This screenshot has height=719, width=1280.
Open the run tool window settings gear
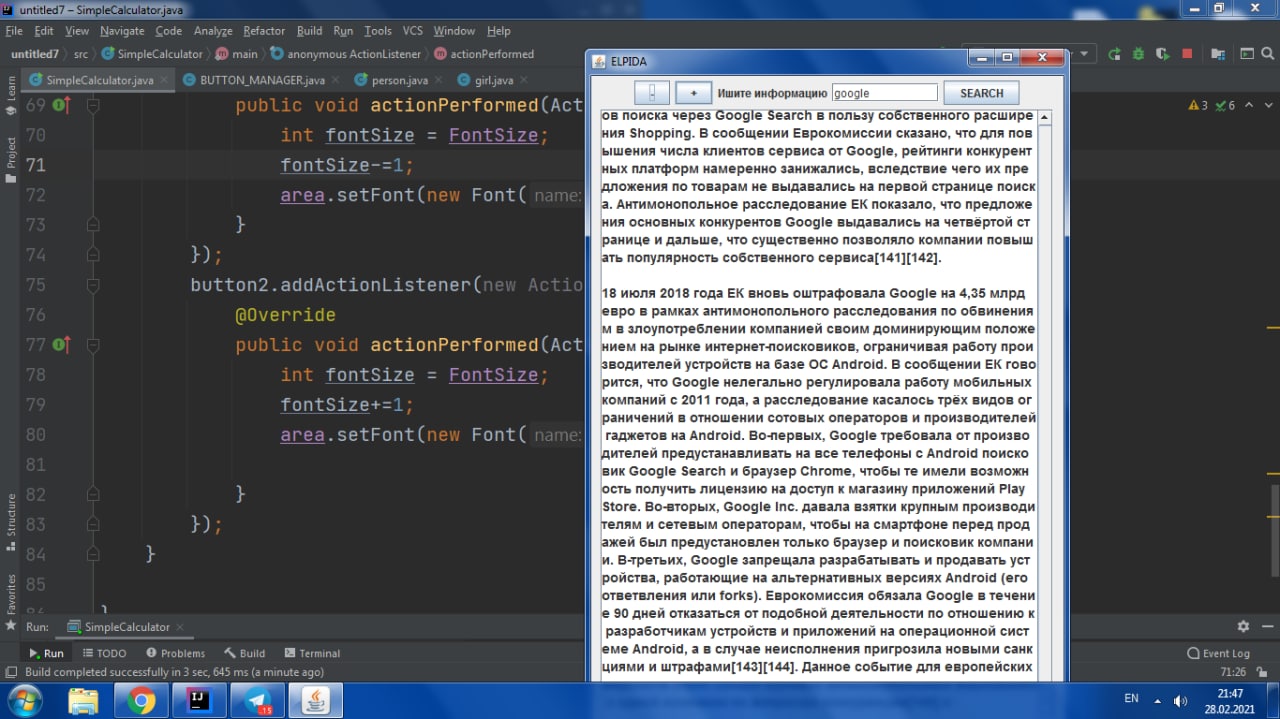1243,627
